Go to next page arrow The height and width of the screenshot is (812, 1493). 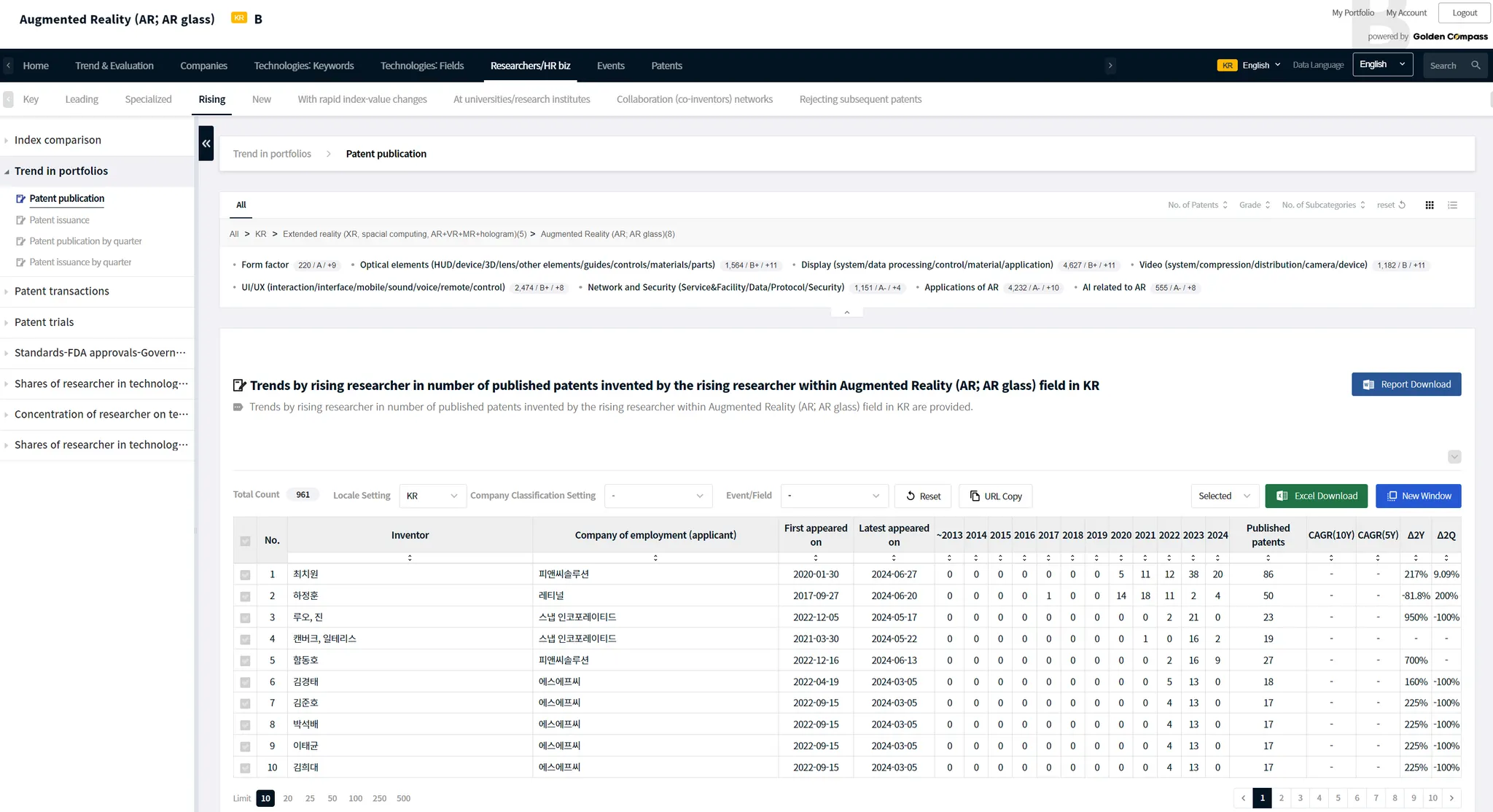1451,798
